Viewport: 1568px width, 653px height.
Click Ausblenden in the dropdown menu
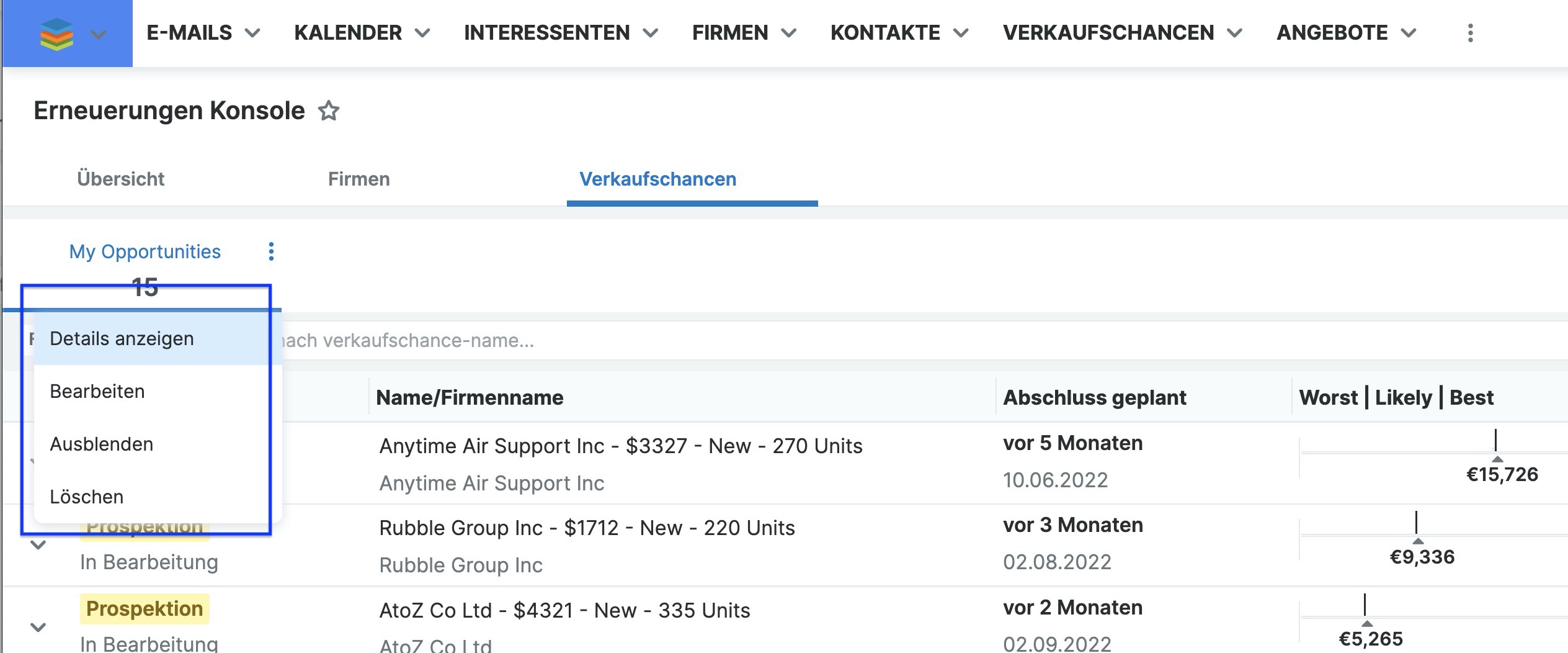pyautogui.click(x=101, y=444)
